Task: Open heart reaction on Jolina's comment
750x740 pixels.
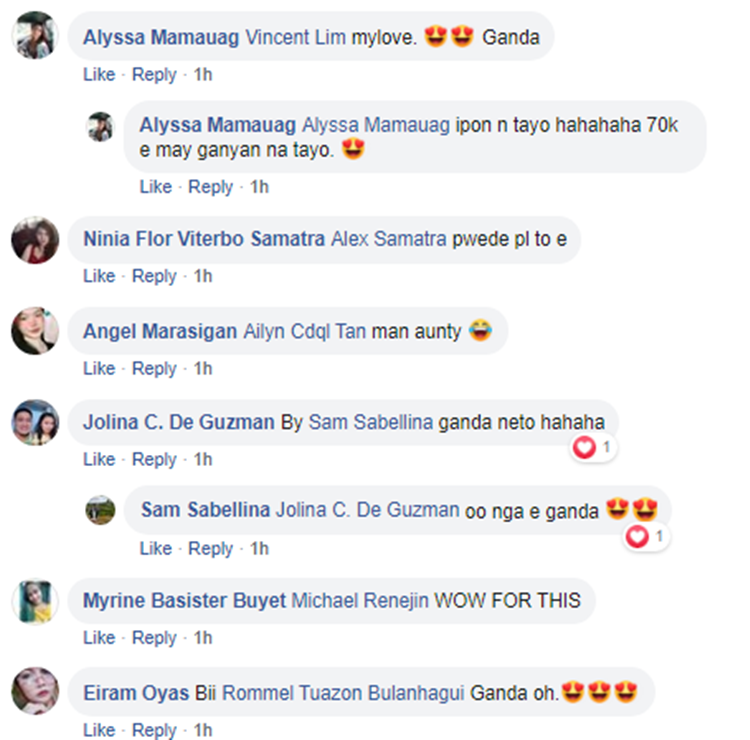Action: pos(593,448)
